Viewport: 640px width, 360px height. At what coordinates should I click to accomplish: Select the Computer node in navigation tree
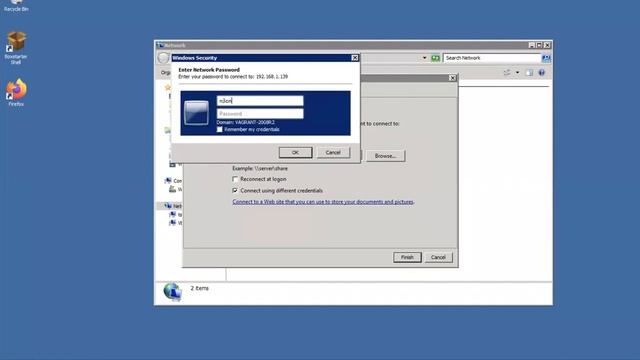(174, 180)
